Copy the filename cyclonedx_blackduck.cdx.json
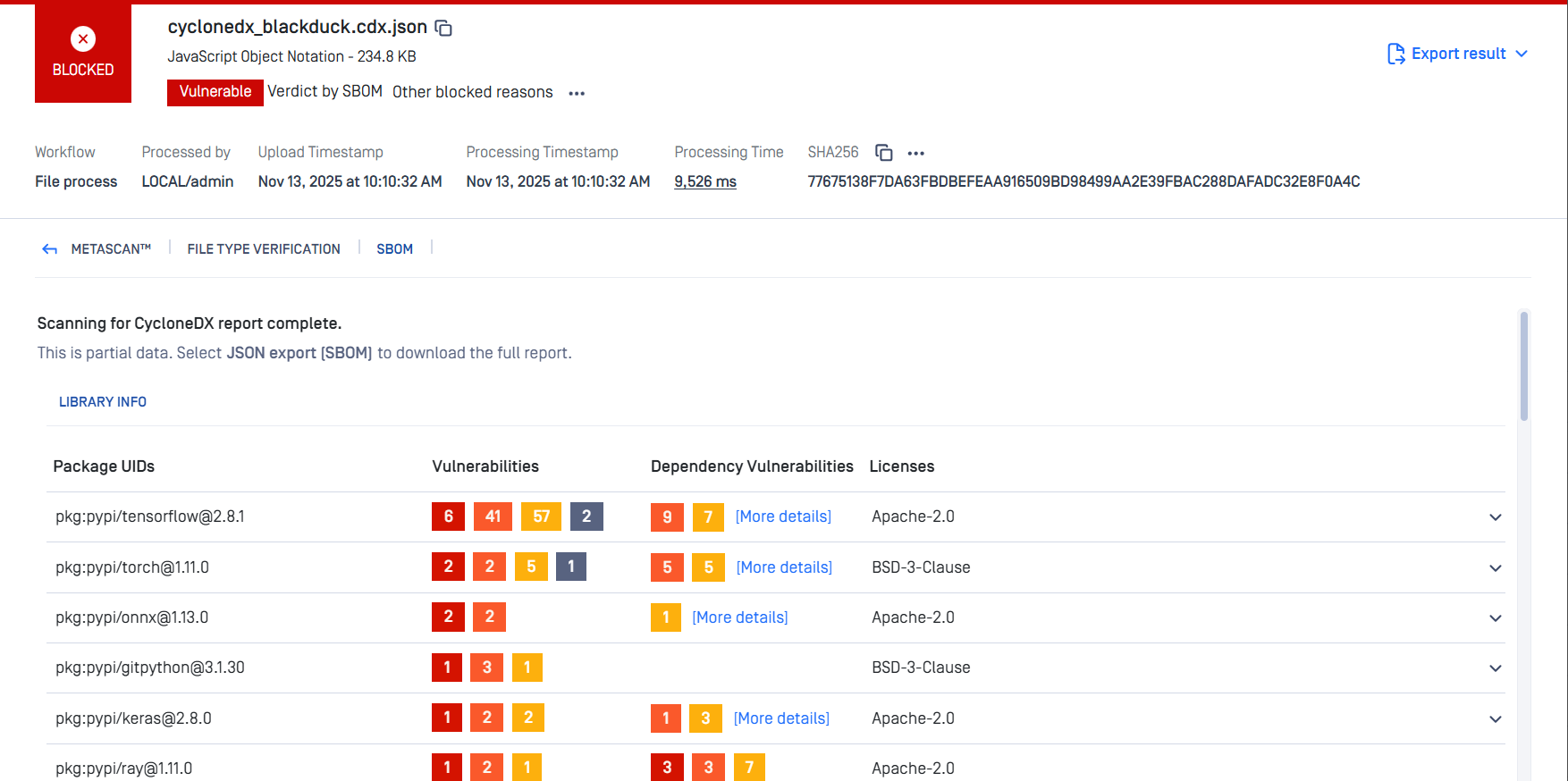Screen dimensions: 1568x781 pos(443,29)
